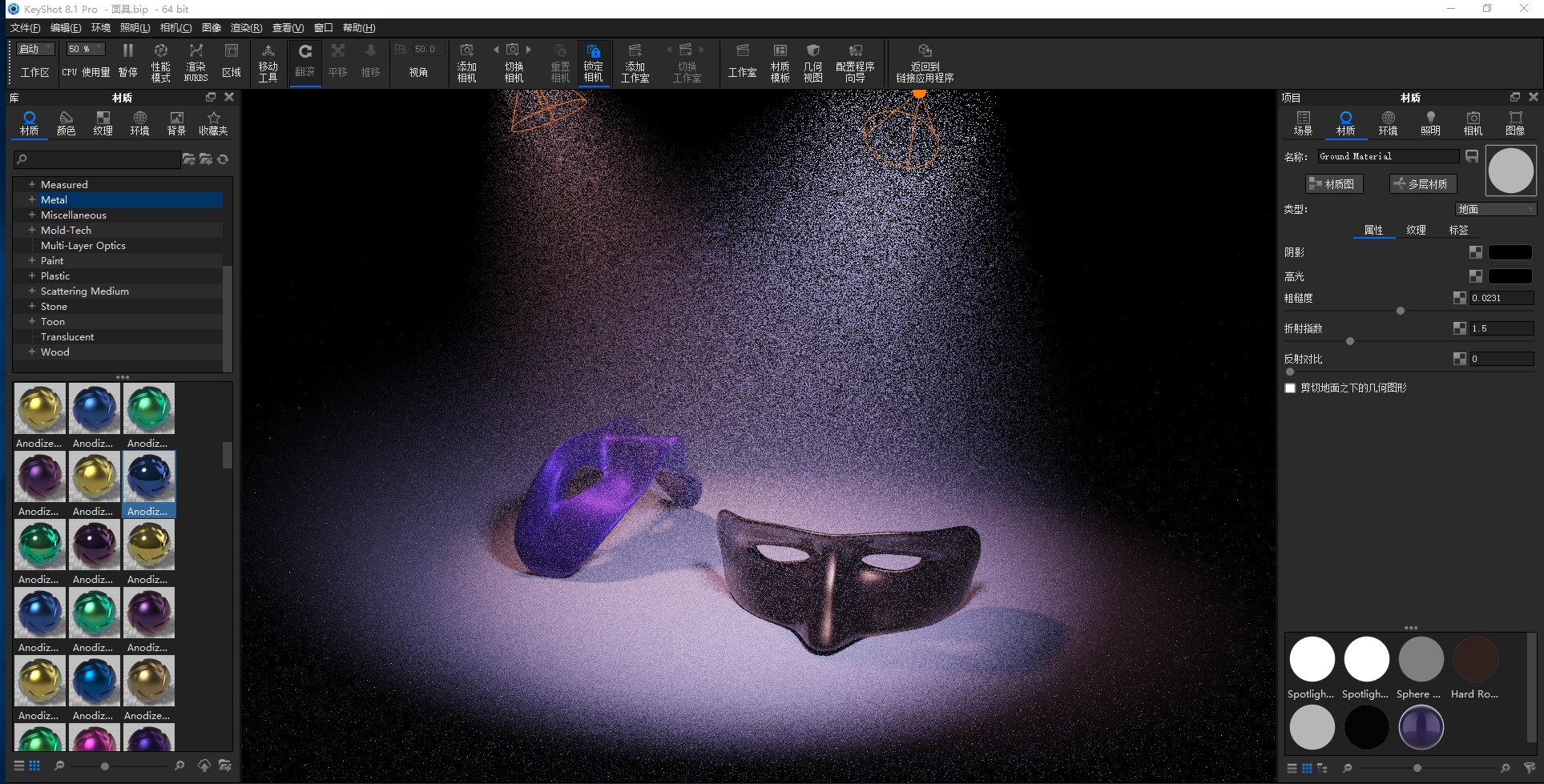Screen dimensions: 1544x784
Task: Open the 帮助(H) menu
Action: tap(359, 28)
